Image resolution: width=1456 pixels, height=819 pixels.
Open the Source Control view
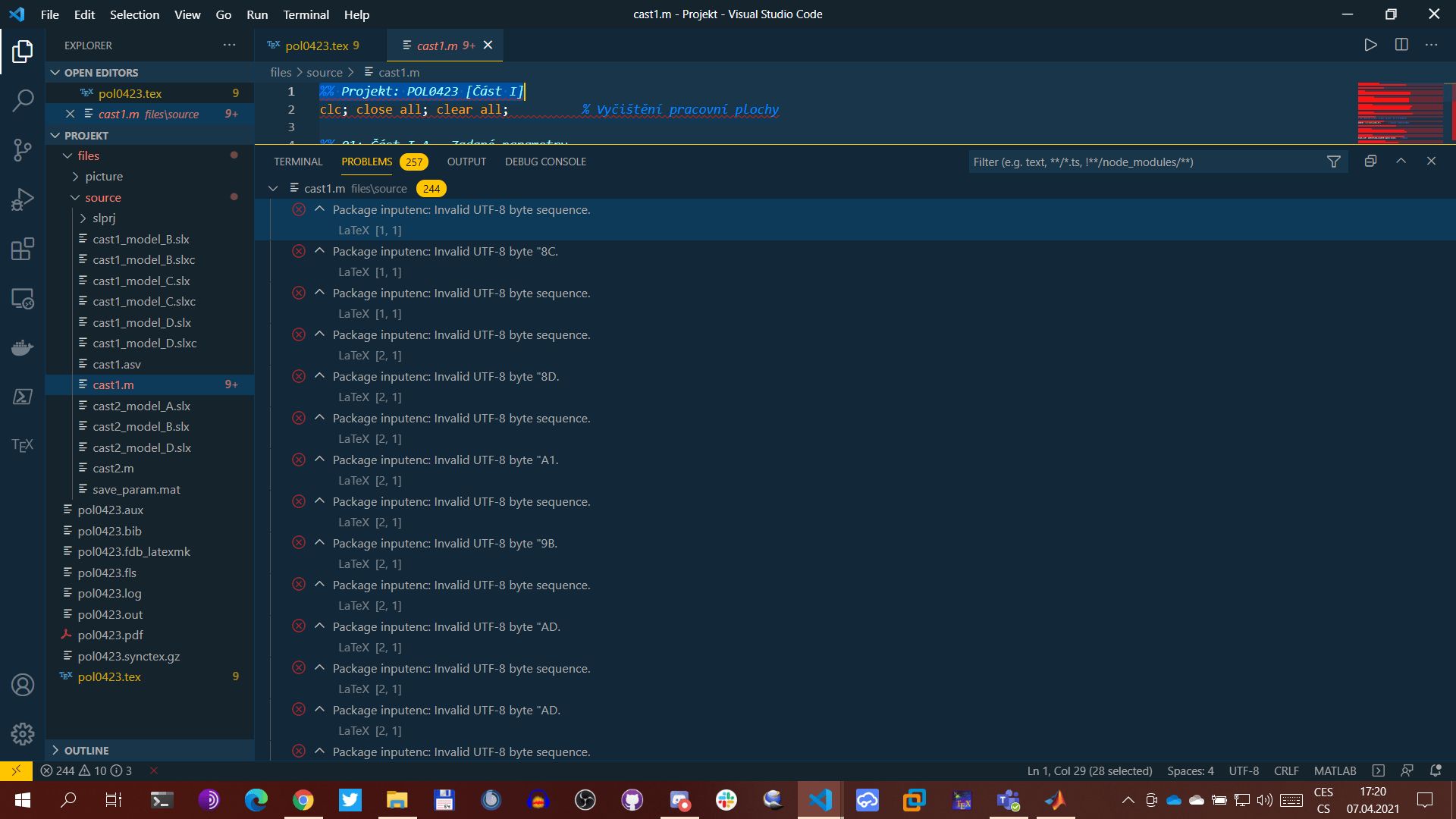click(x=23, y=149)
